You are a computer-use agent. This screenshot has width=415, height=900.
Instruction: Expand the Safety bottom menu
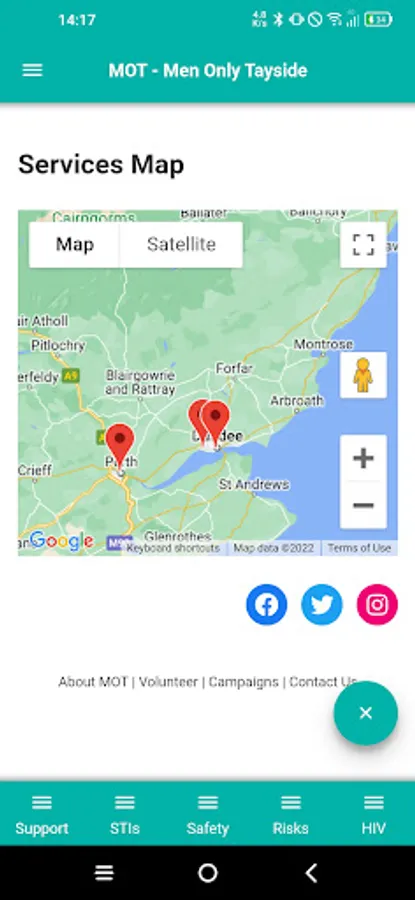pos(207,814)
